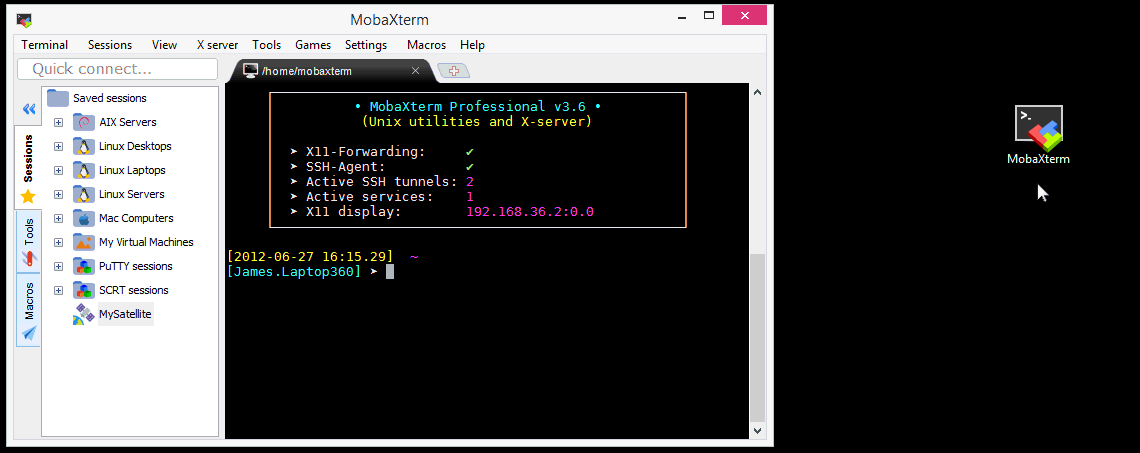
Task: Click the 2012-06-27 16:15.29 timestamp
Action: pos(310,257)
